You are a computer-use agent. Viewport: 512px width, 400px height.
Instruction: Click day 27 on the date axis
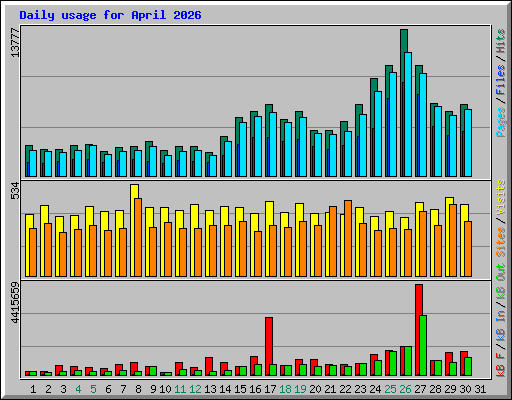pyautogui.click(x=420, y=389)
